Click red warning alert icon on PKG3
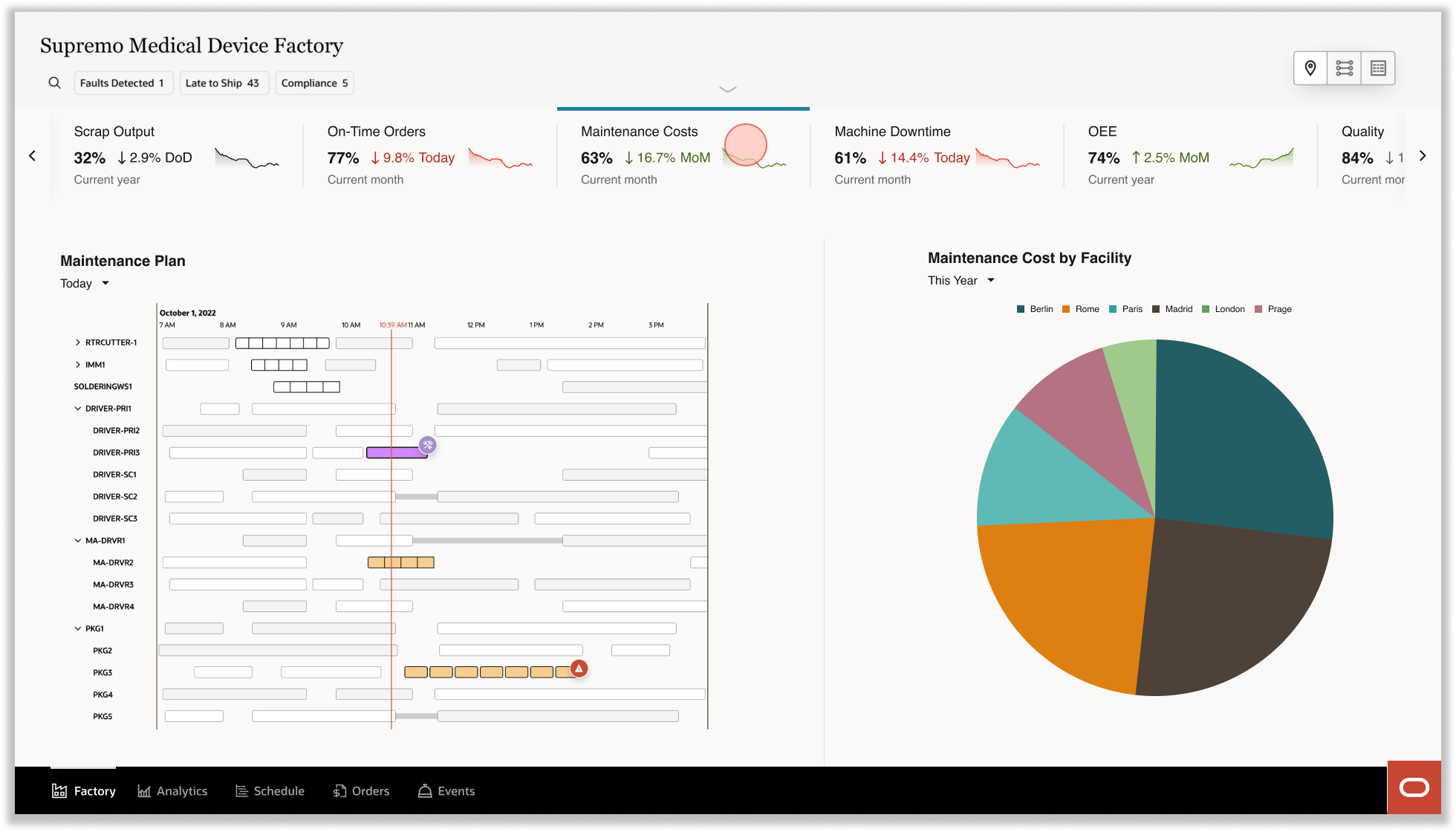The width and height of the screenshot is (1456, 832). click(579, 669)
